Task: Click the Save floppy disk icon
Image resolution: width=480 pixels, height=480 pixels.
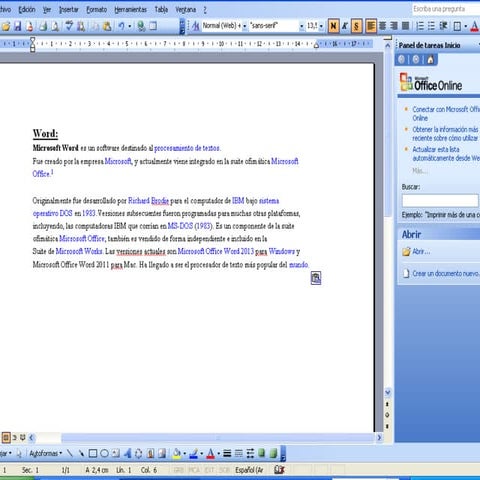Action: point(17,26)
